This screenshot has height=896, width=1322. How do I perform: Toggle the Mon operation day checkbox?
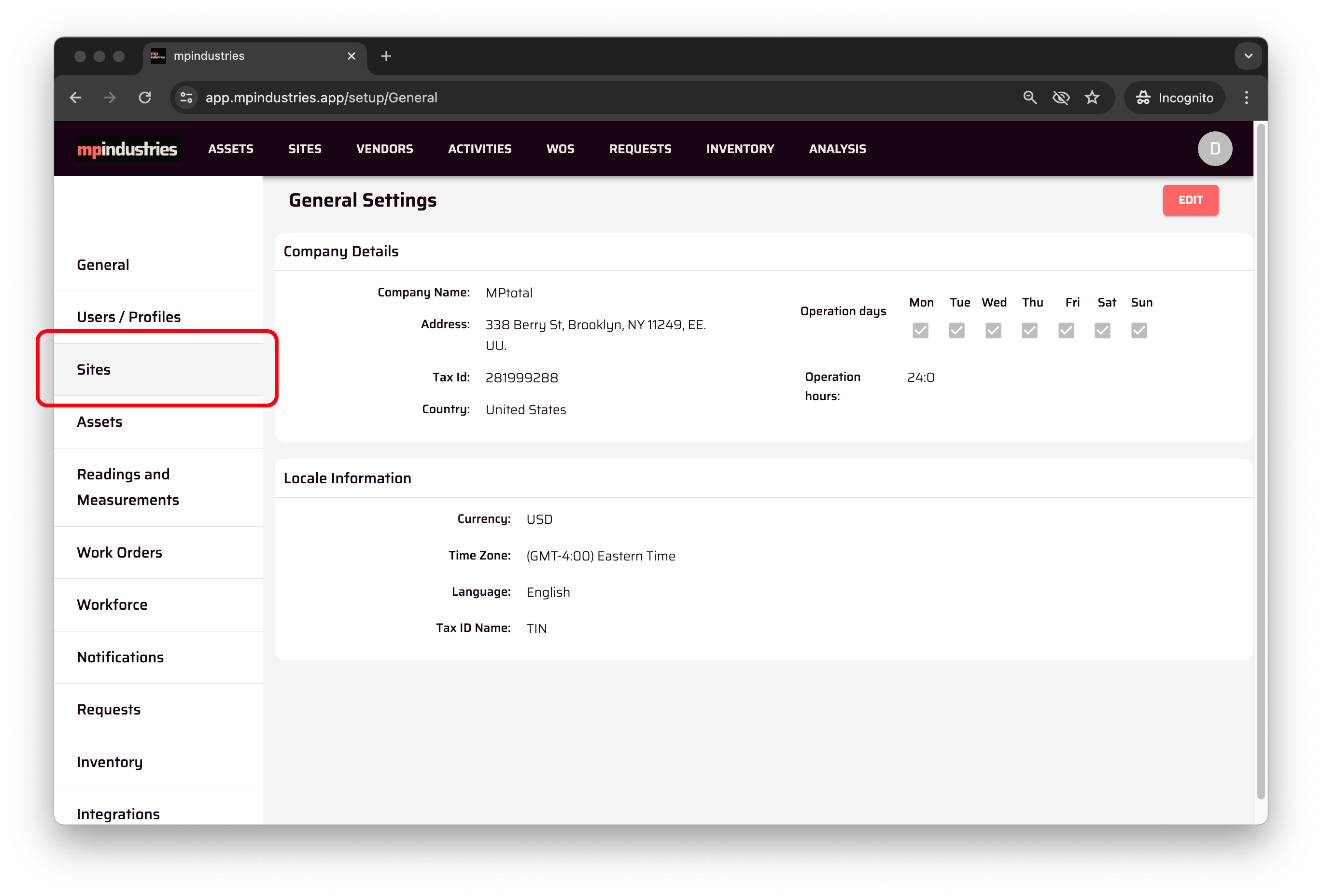tap(920, 331)
